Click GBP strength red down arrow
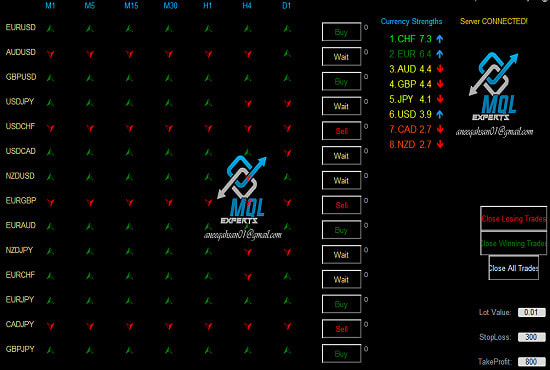The width and height of the screenshot is (550, 370). [440, 84]
